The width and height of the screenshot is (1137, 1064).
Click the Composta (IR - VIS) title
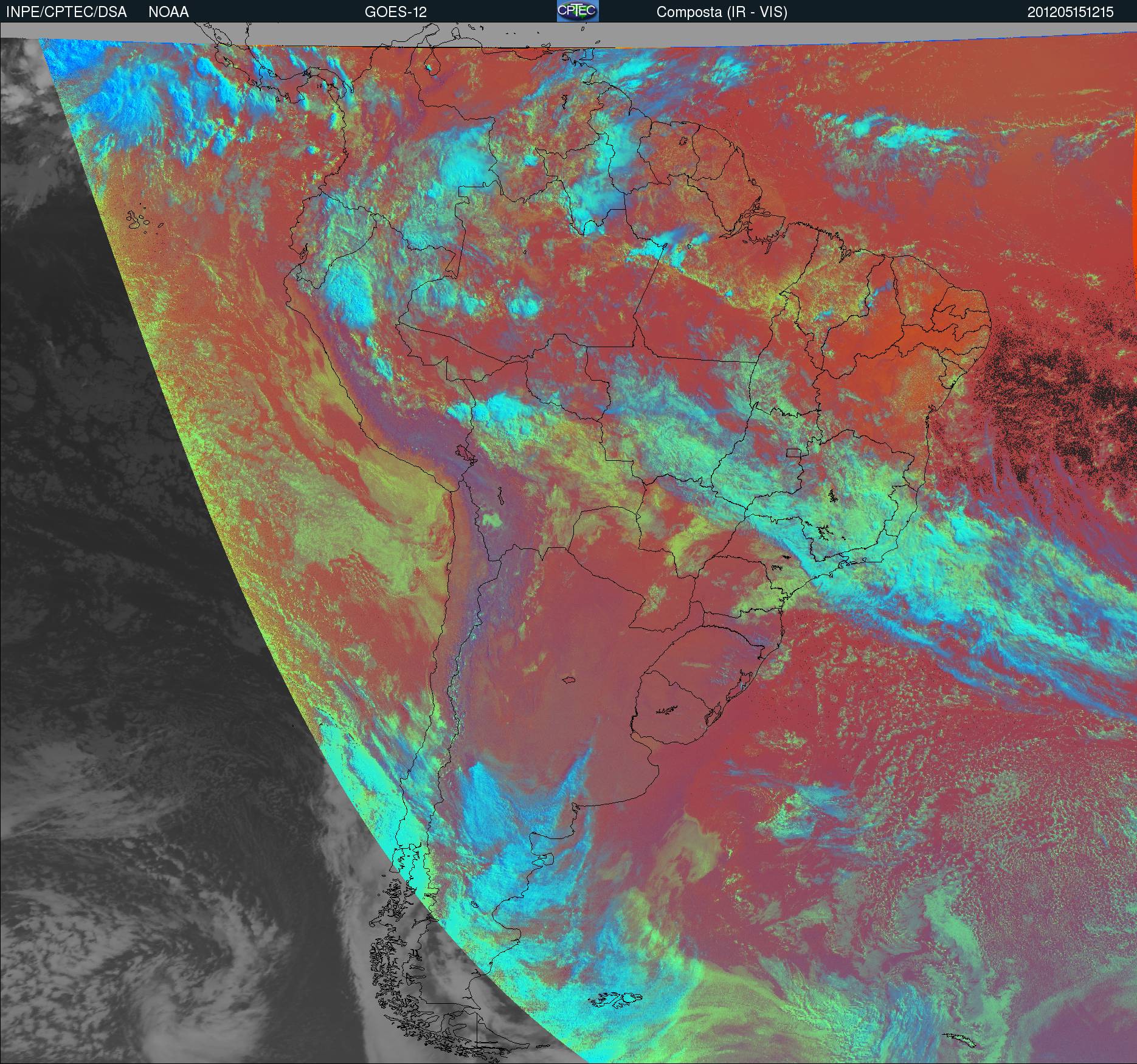(722, 12)
